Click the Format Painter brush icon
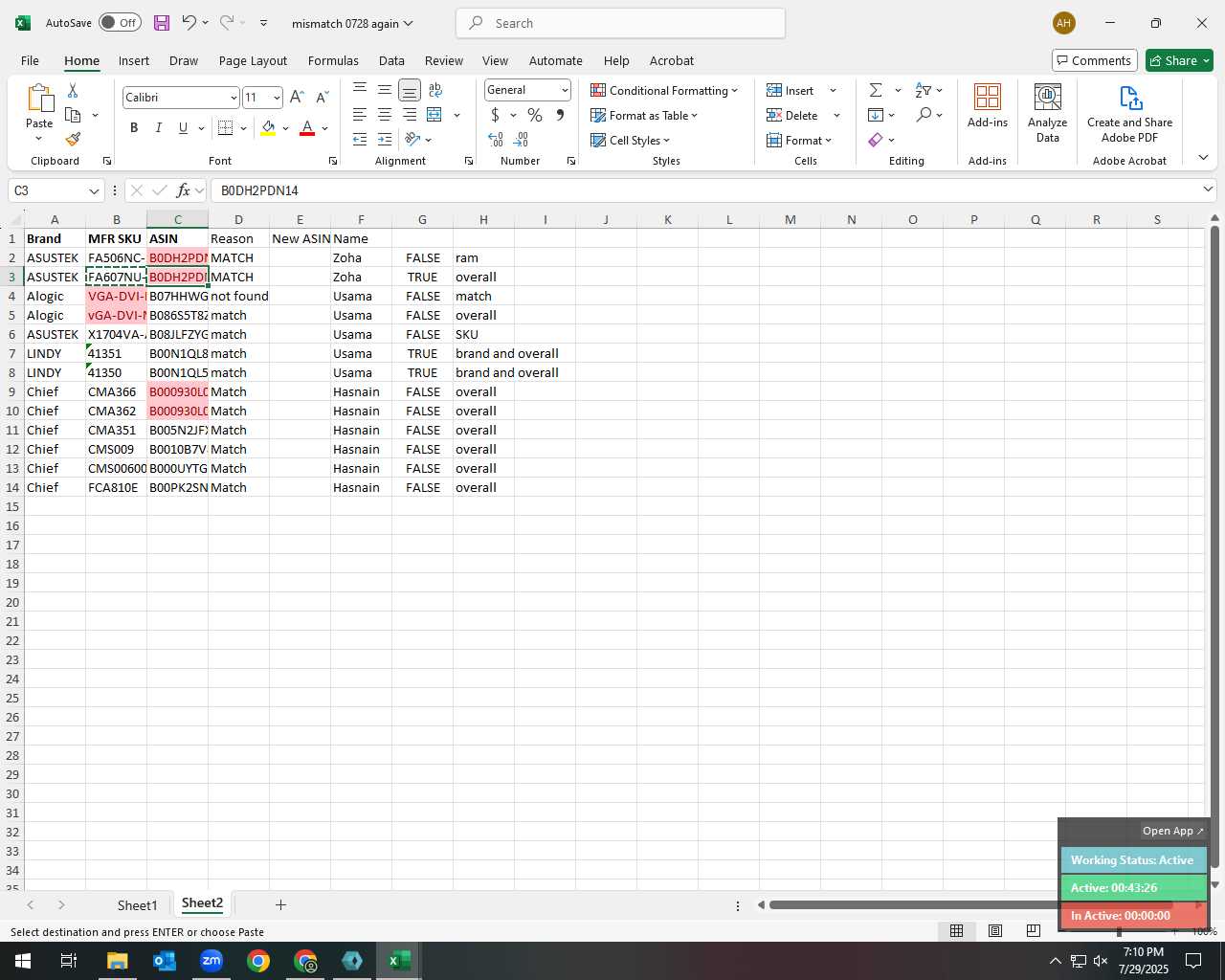Screen dimensions: 1225x980 pos(73,139)
